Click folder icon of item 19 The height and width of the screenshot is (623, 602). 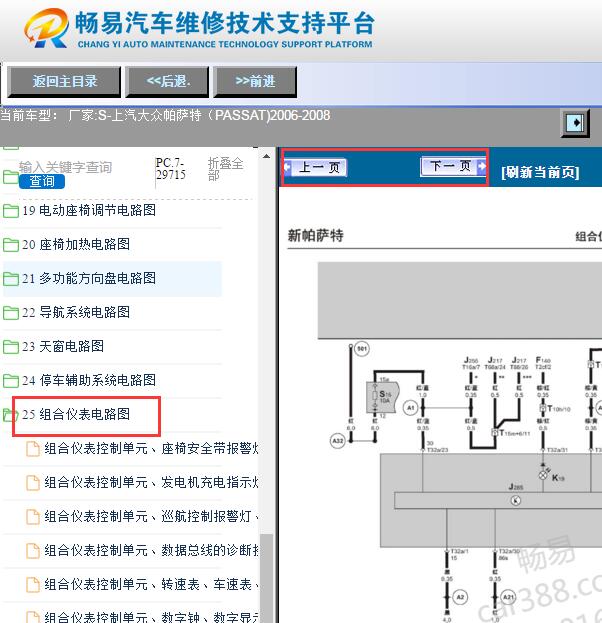click(x=11, y=211)
